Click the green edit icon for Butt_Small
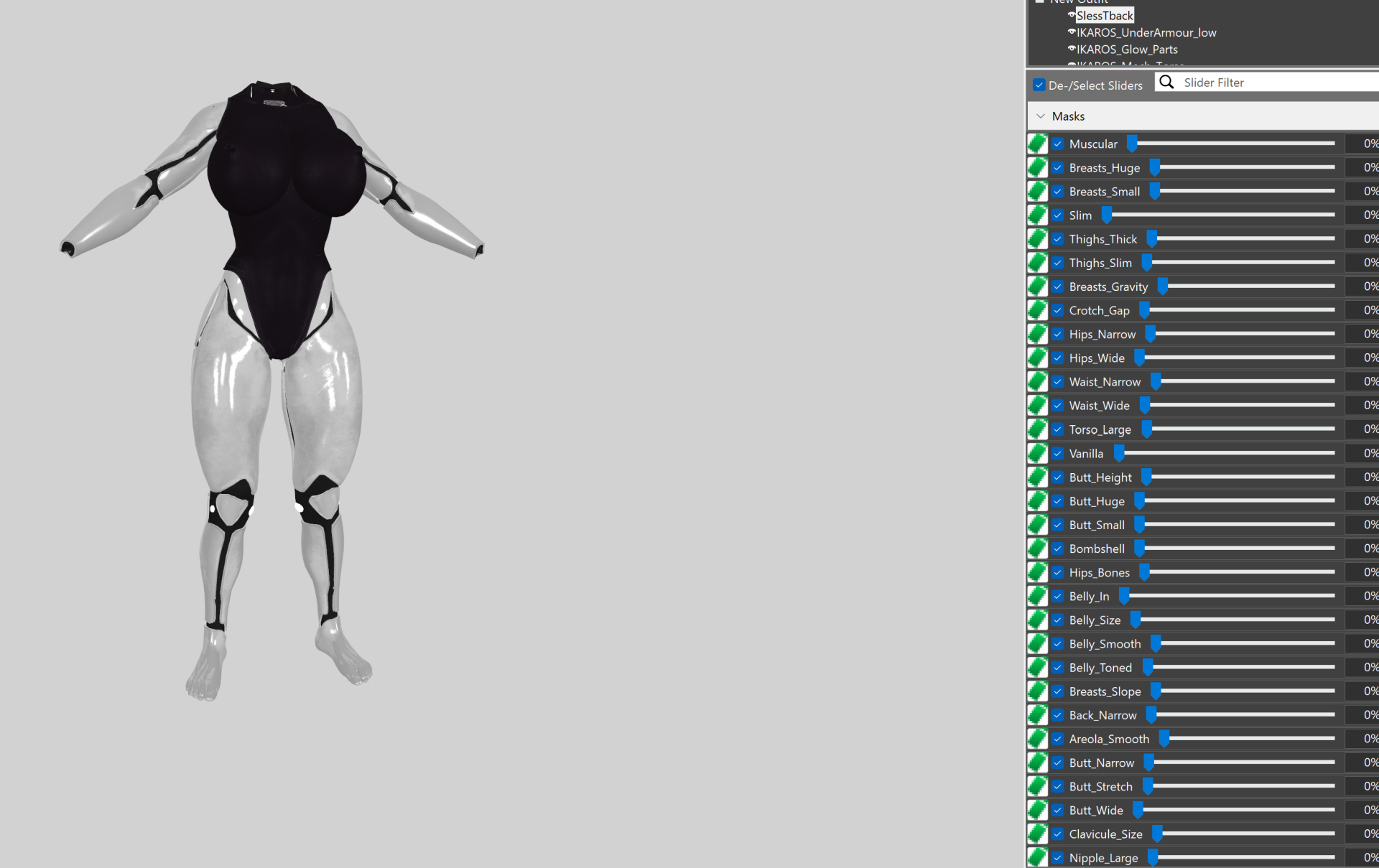The image size is (1379, 868). pyautogui.click(x=1037, y=524)
